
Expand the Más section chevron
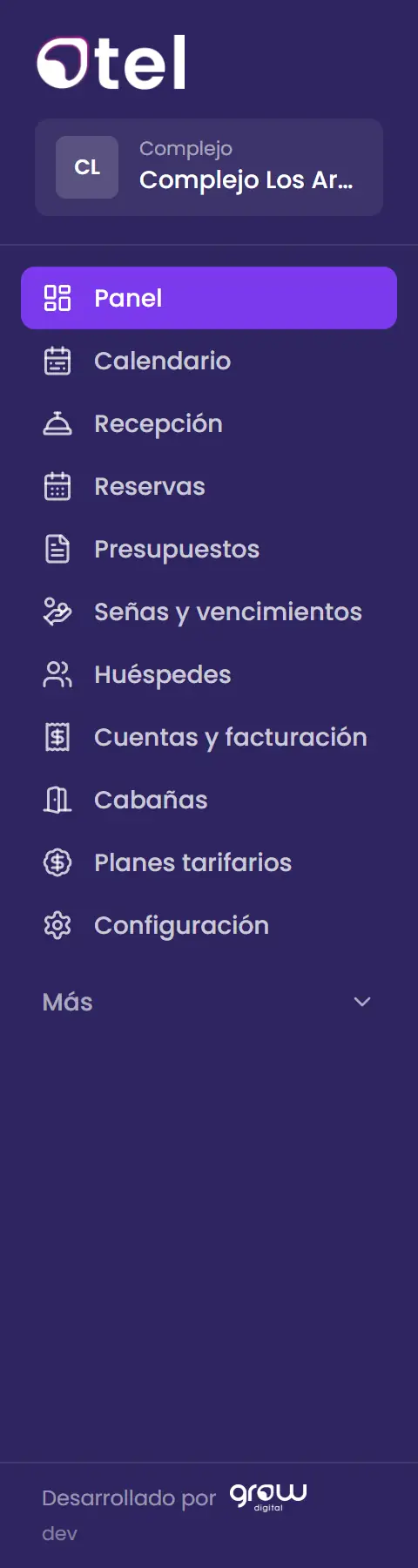click(362, 1002)
